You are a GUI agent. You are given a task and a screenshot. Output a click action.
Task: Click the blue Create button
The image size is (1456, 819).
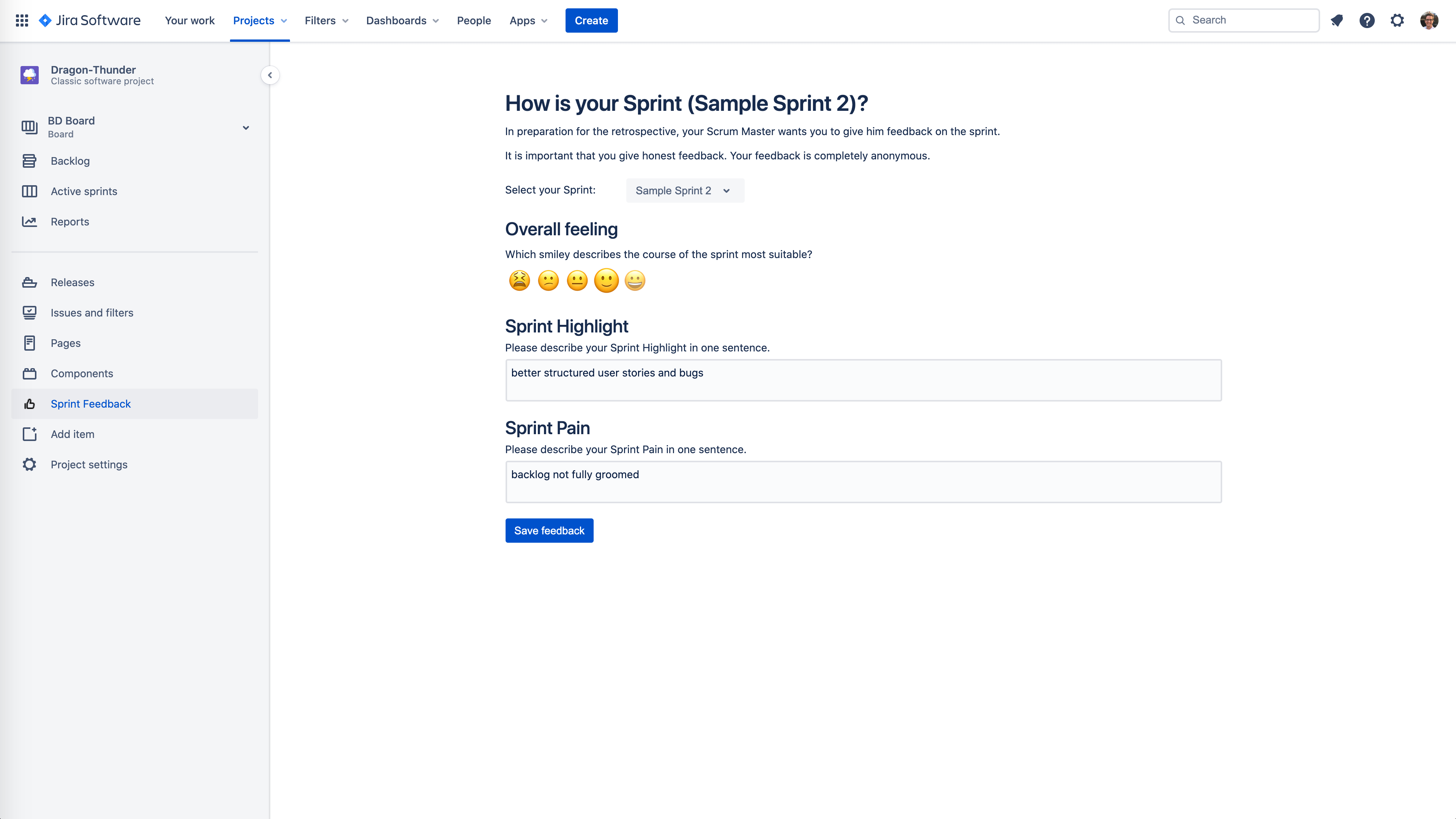(x=591, y=20)
